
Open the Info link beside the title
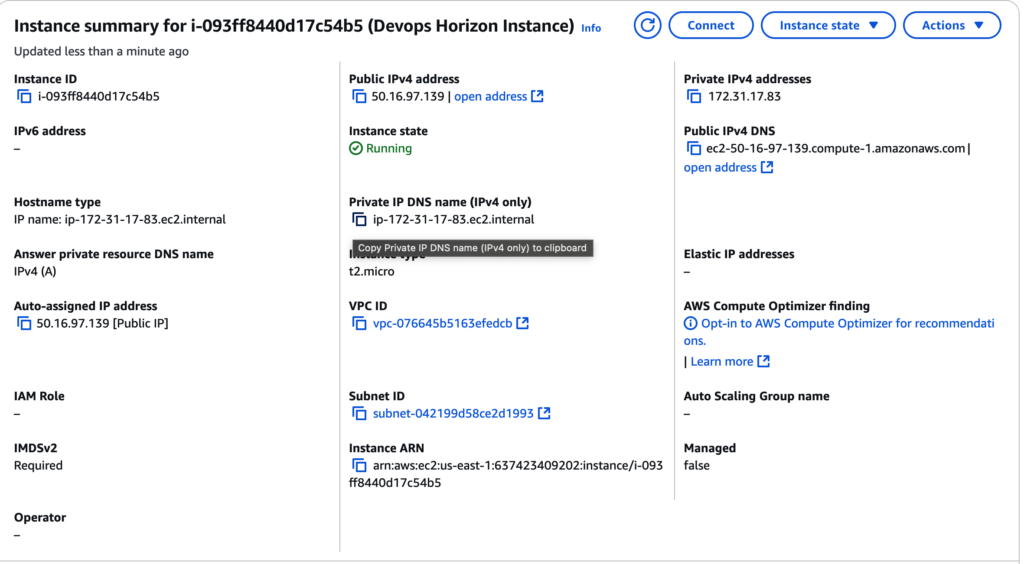[591, 28]
